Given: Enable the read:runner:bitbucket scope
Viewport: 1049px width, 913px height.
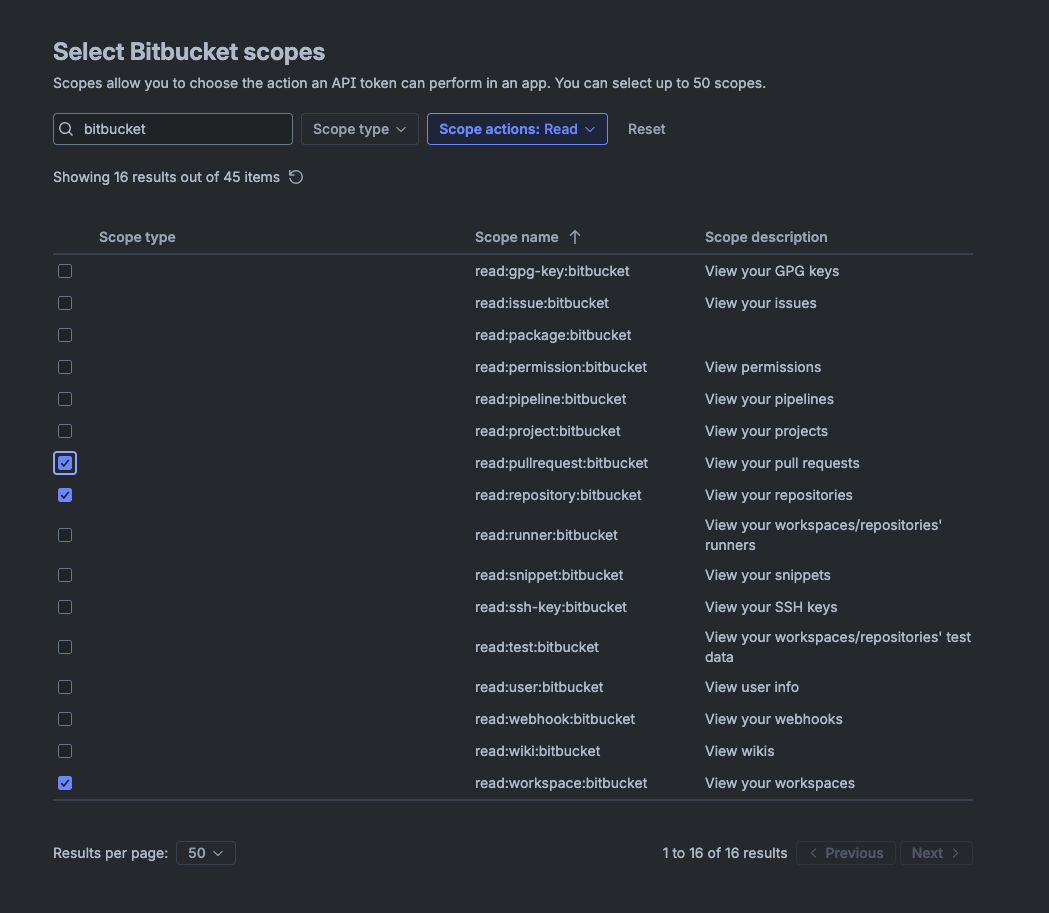Looking at the screenshot, I should click(65, 534).
